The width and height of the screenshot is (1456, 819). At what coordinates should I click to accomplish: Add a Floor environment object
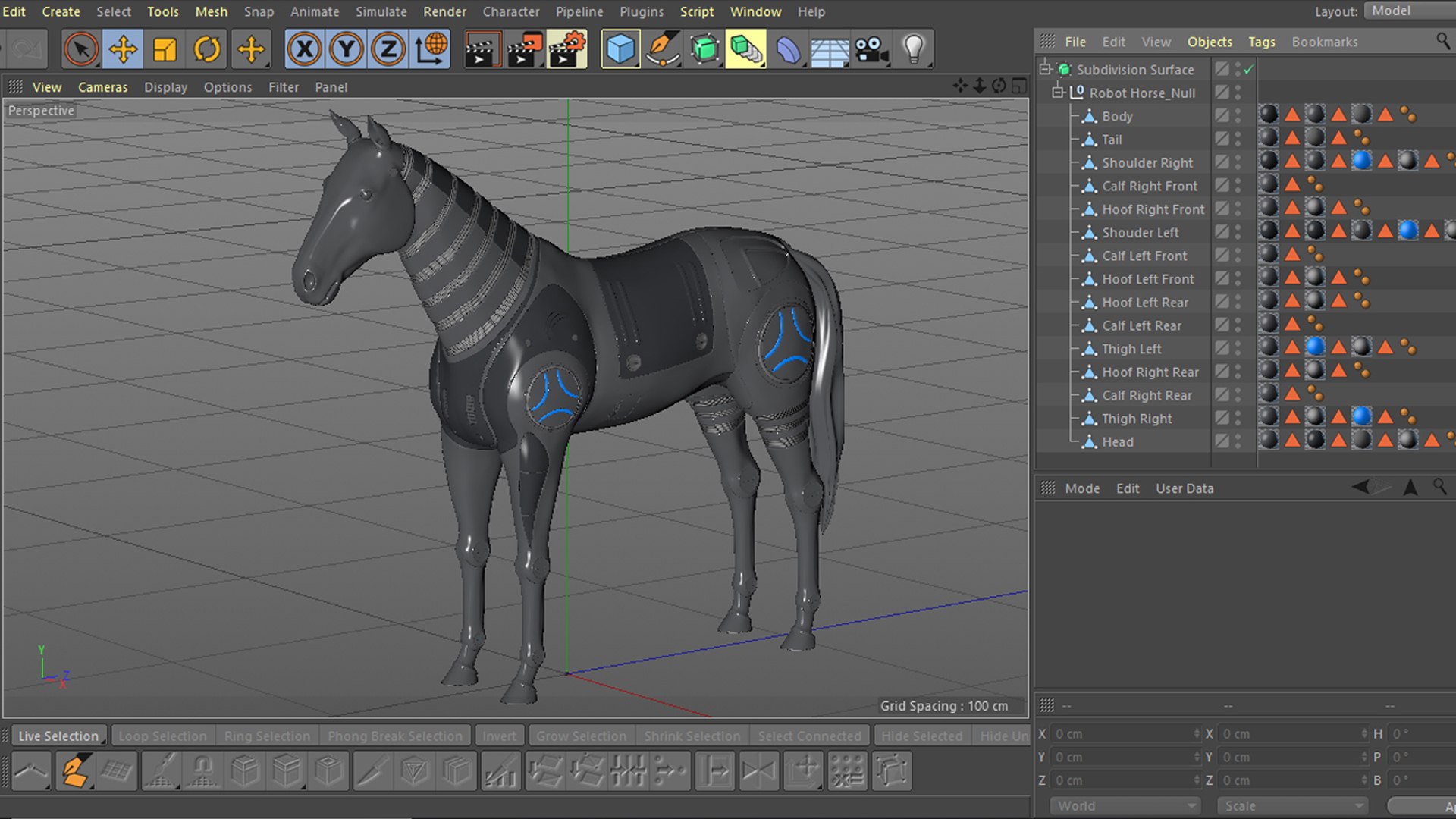point(830,49)
